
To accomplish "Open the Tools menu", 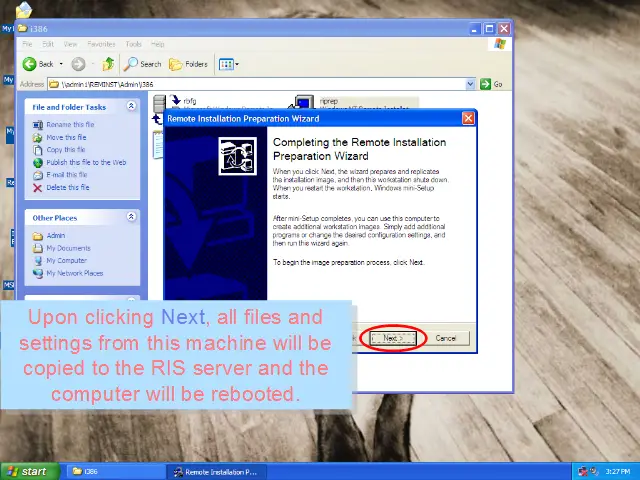I will (x=133, y=44).
